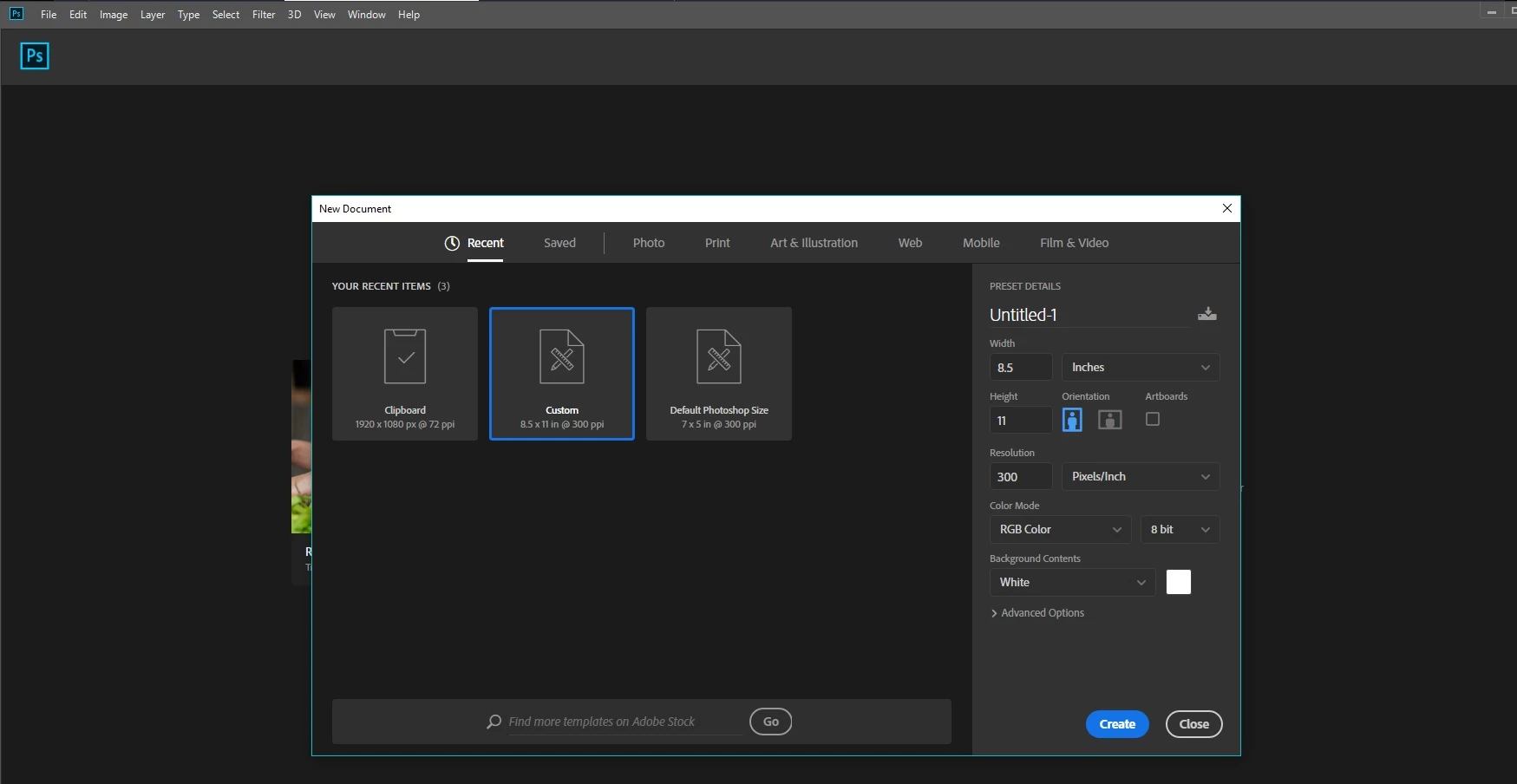
Task: Open the Window menu
Action: [367, 15]
